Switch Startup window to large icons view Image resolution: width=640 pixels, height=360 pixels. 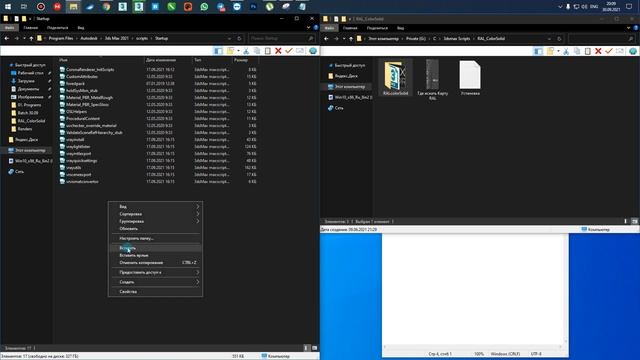click(x=314, y=348)
